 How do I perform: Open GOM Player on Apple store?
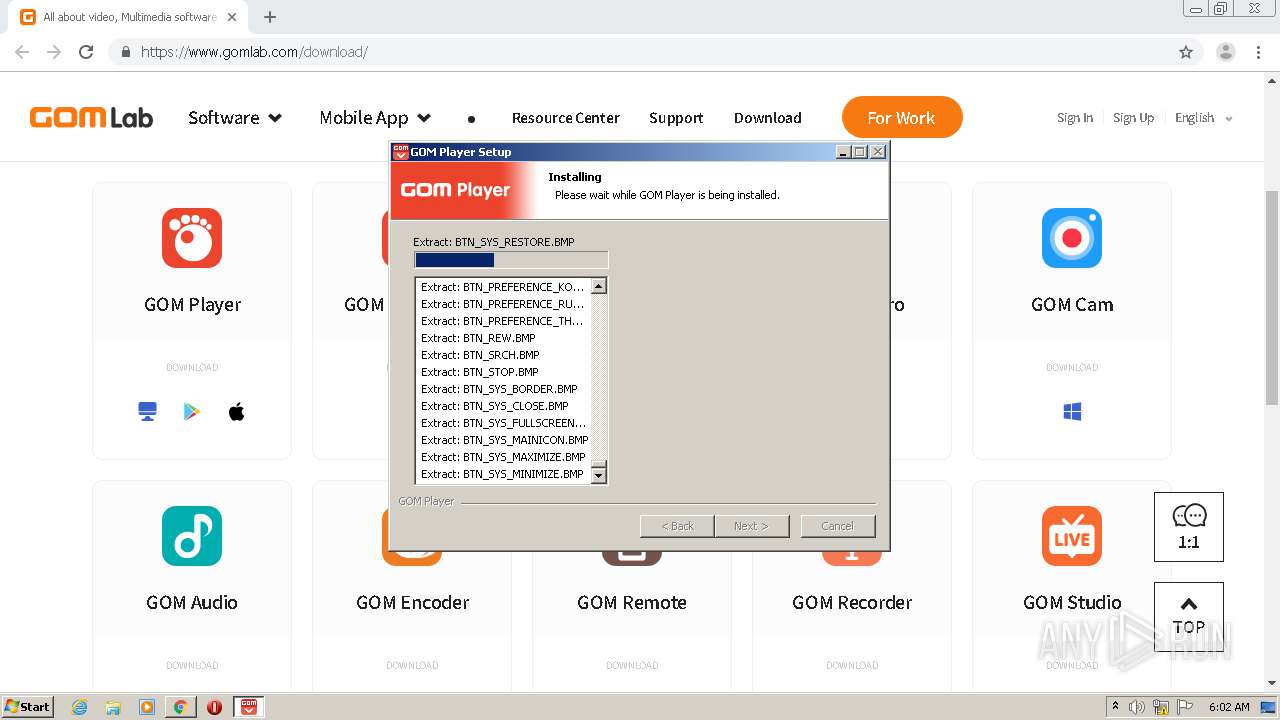[237, 412]
